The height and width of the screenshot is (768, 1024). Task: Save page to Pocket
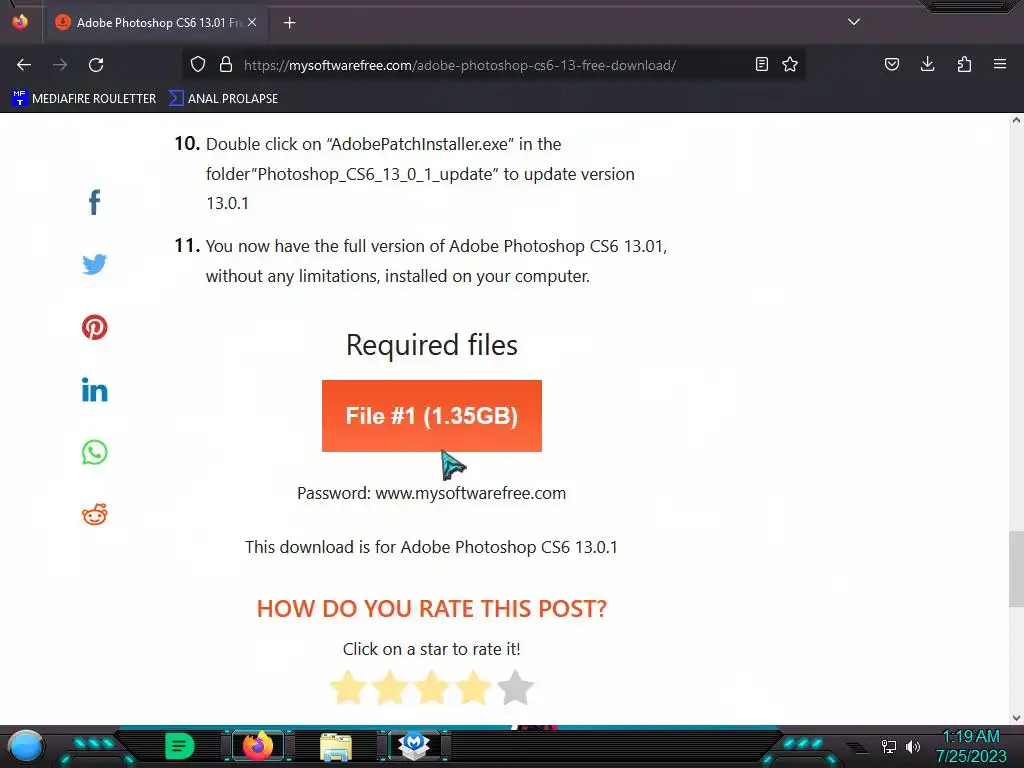[x=892, y=64]
